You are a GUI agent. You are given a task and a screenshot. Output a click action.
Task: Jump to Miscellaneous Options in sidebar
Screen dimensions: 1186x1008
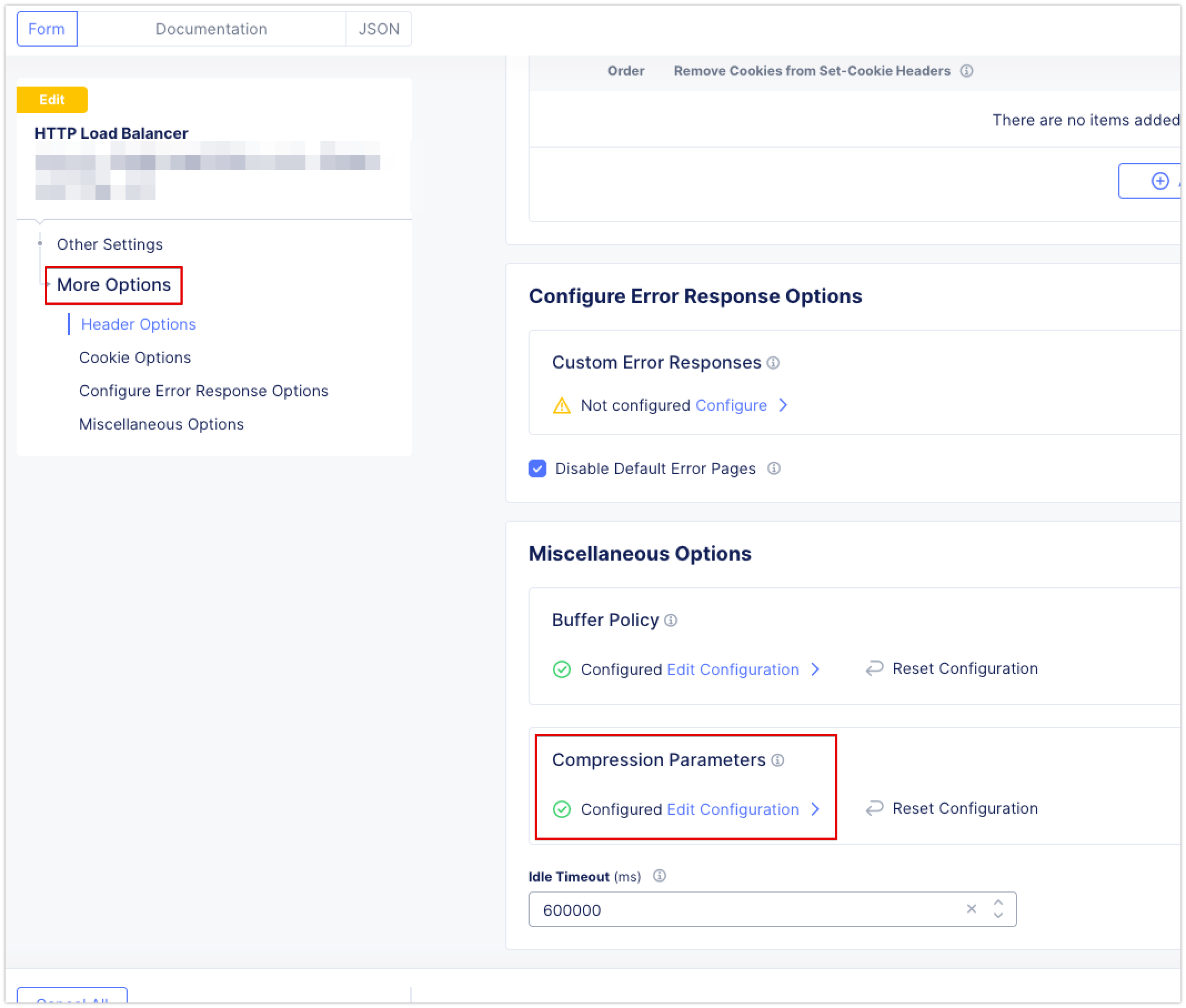(161, 425)
